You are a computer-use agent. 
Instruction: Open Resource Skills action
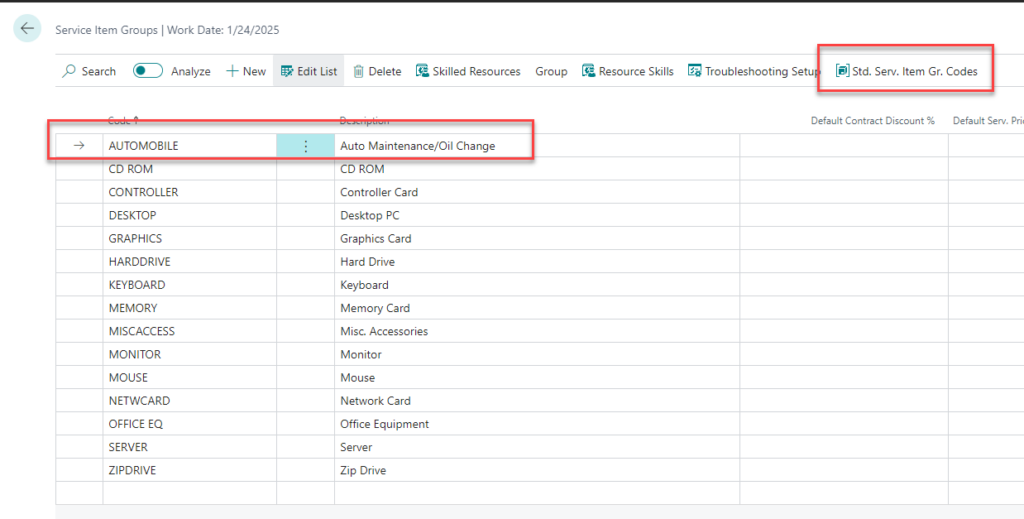(628, 71)
